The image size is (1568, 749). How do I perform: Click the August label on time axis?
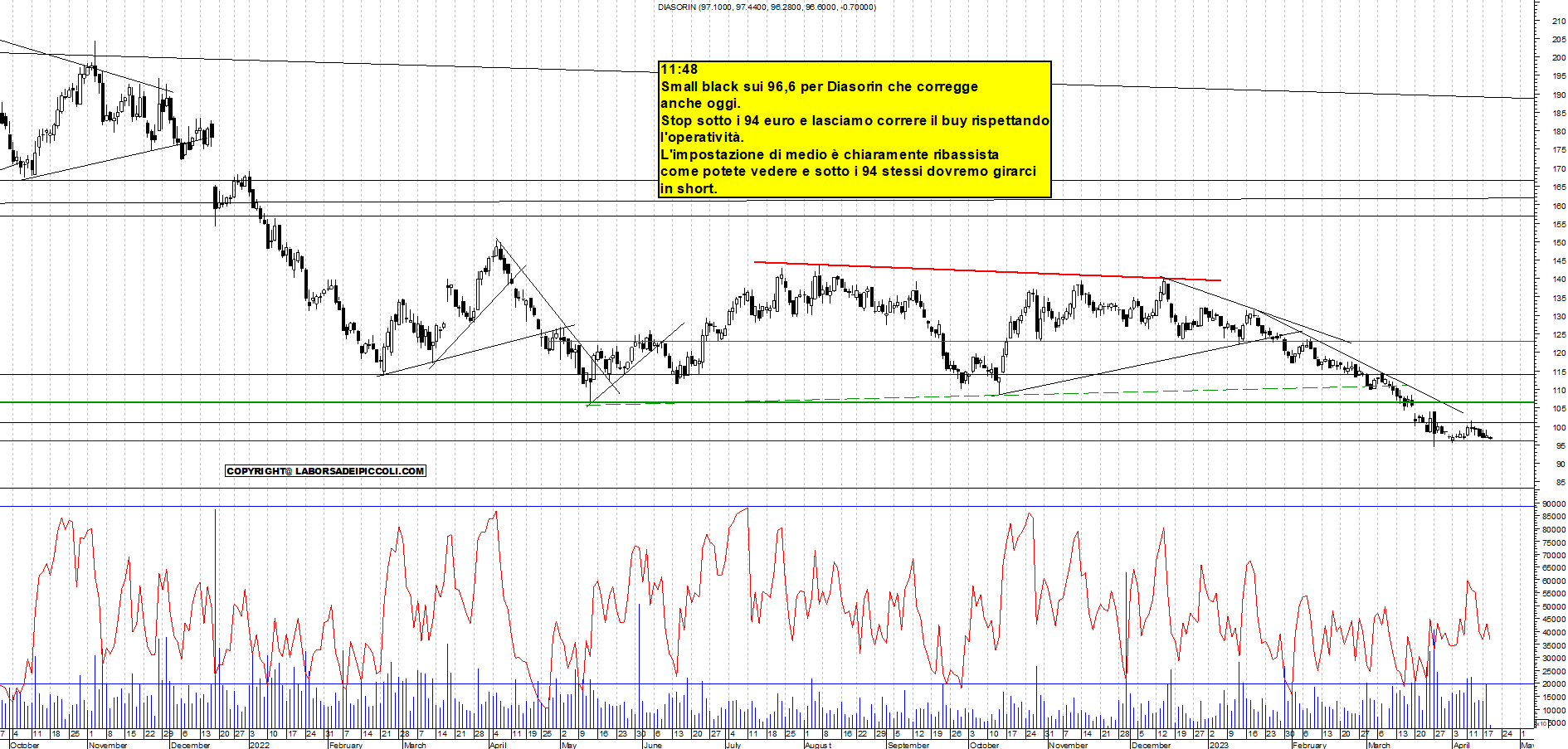[818, 745]
